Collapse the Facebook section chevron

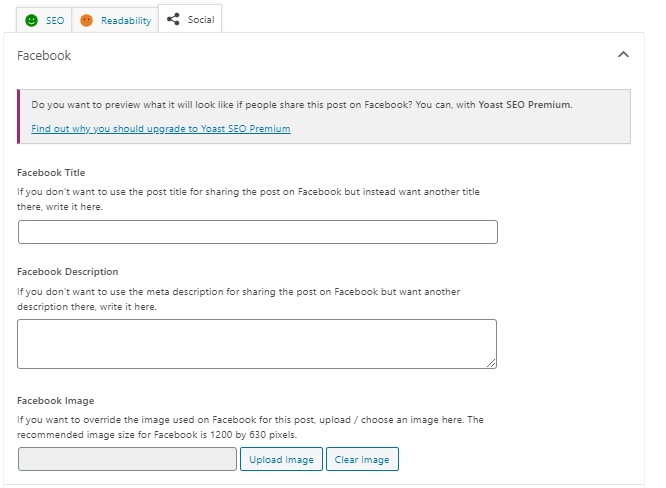click(x=623, y=54)
